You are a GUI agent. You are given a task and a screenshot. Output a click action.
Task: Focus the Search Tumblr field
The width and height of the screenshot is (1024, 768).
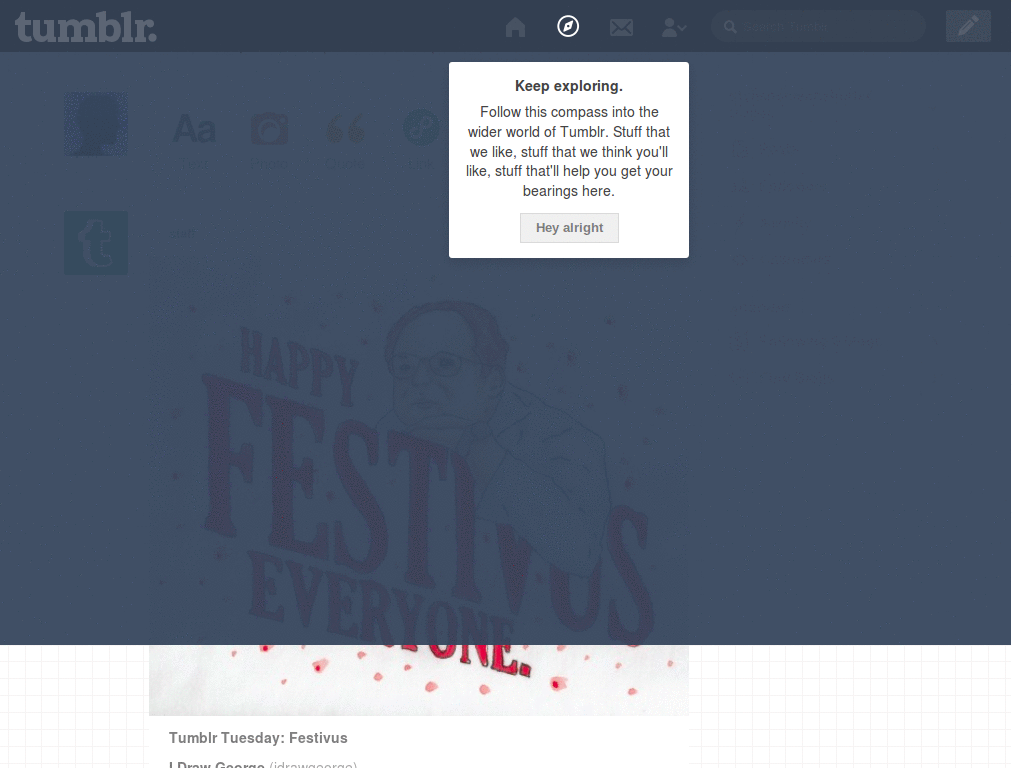pyautogui.click(x=818, y=27)
